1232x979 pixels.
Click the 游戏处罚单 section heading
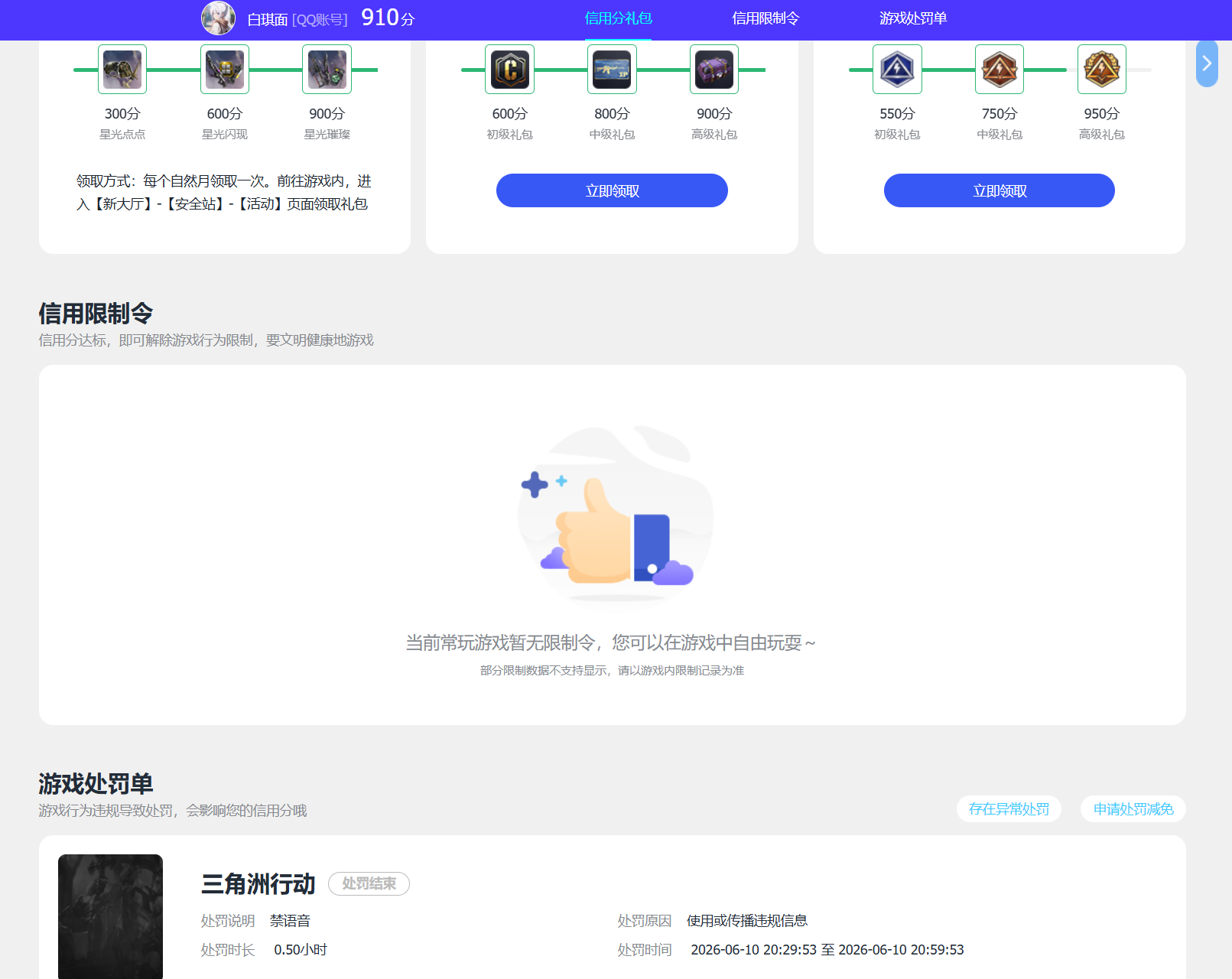coord(96,784)
